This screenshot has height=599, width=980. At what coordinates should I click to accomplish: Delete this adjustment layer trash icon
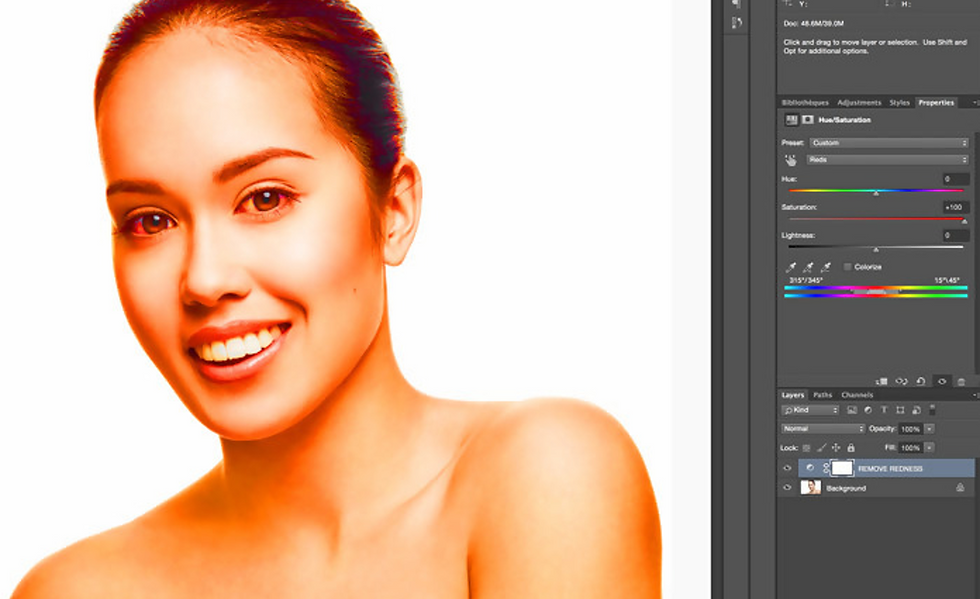961,381
